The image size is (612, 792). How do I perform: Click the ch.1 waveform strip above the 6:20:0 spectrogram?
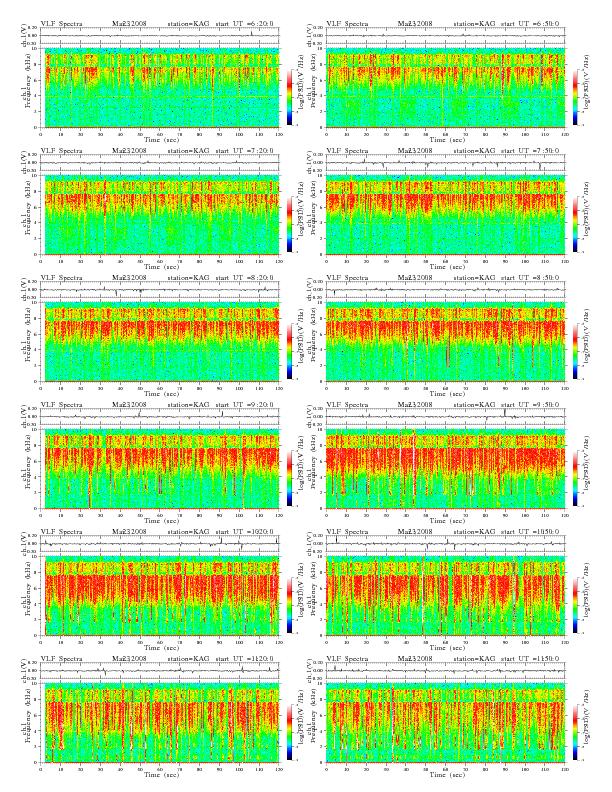[160, 36]
